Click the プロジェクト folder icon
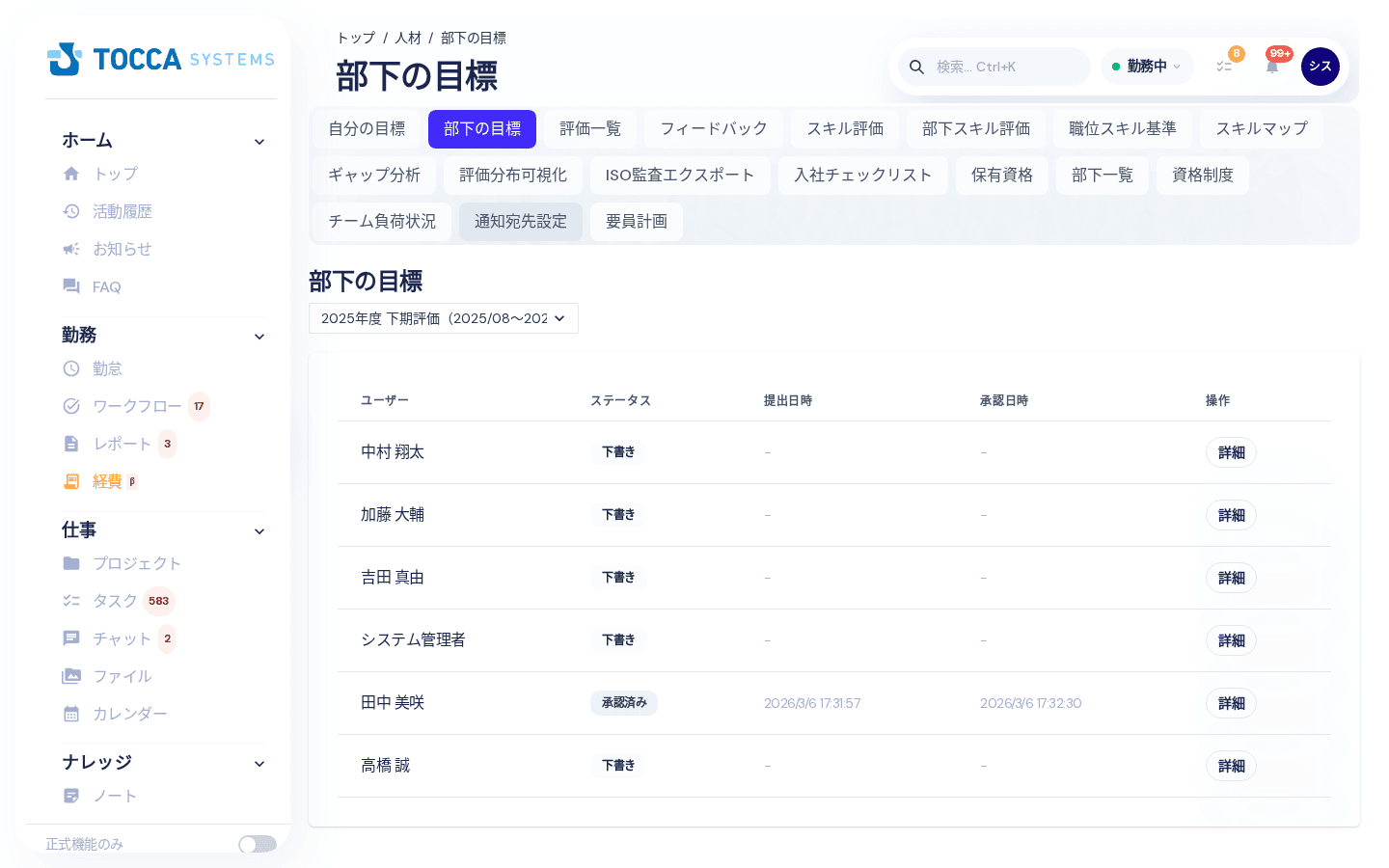The height and width of the screenshot is (868, 1389). (x=71, y=563)
